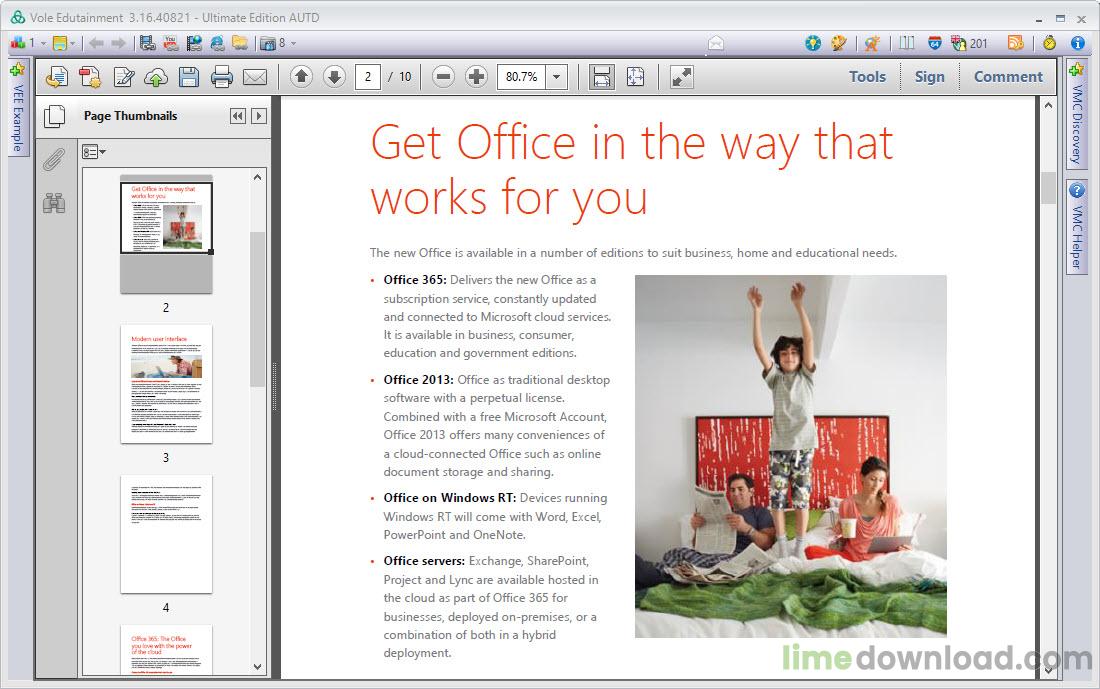Click the star rocket favorites icon

872,43
